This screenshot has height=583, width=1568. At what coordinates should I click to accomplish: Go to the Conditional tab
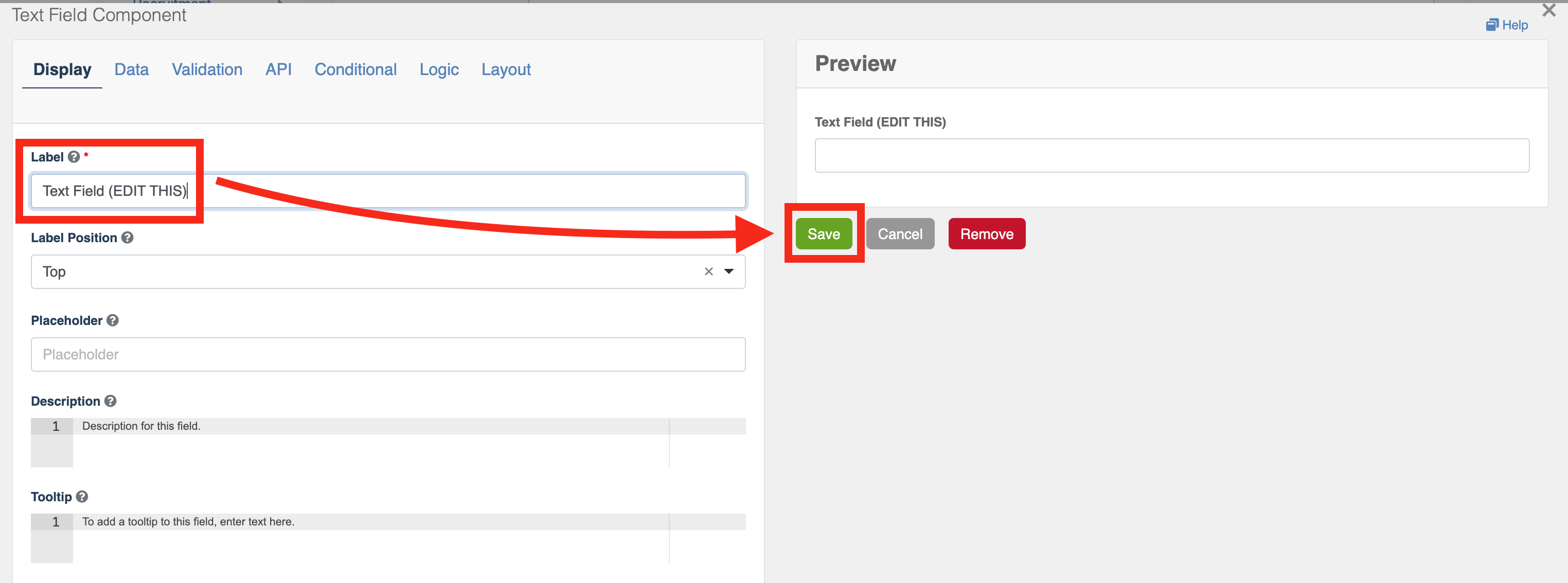point(355,70)
